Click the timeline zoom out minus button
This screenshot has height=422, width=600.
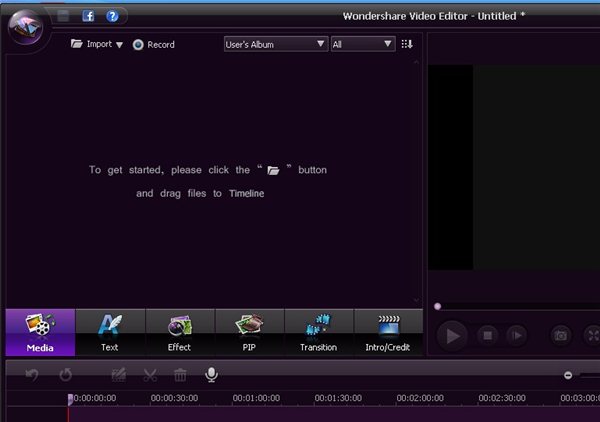pyautogui.click(x=568, y=375)
